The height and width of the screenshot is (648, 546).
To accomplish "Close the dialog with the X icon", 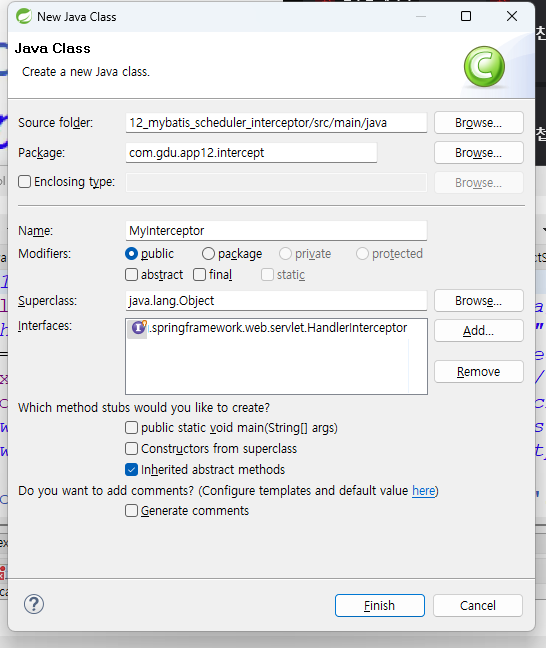I will click(x=512, y=16).
